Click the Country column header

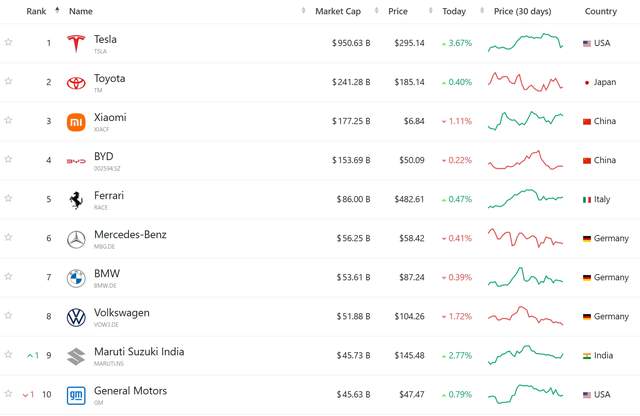(600, 11)
